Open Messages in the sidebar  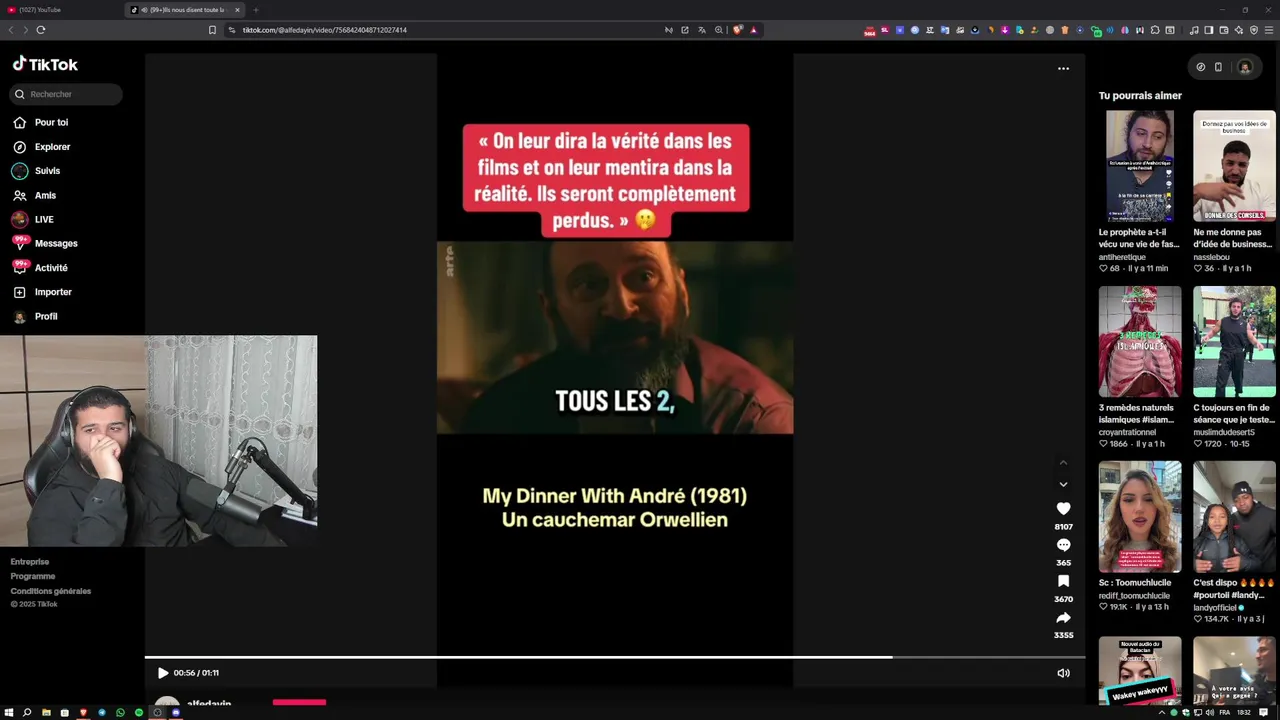(44, 243)
